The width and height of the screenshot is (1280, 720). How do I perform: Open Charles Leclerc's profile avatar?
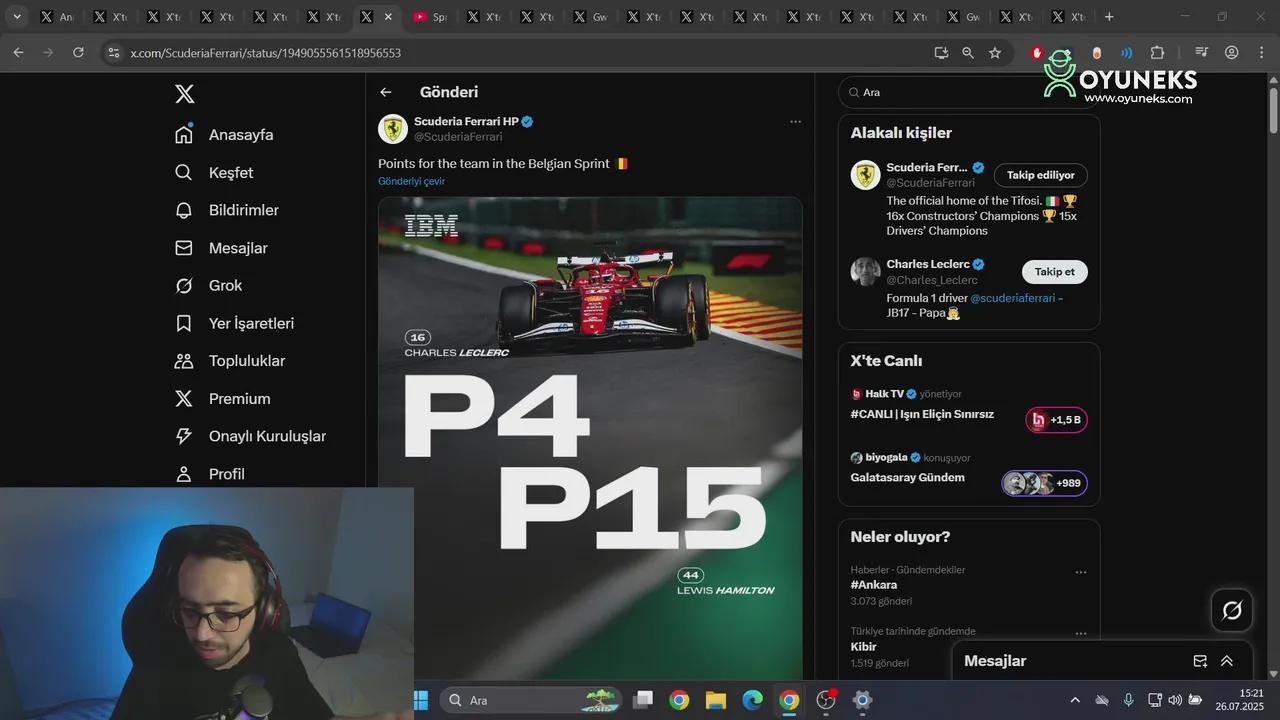click(x=865, y=272)
